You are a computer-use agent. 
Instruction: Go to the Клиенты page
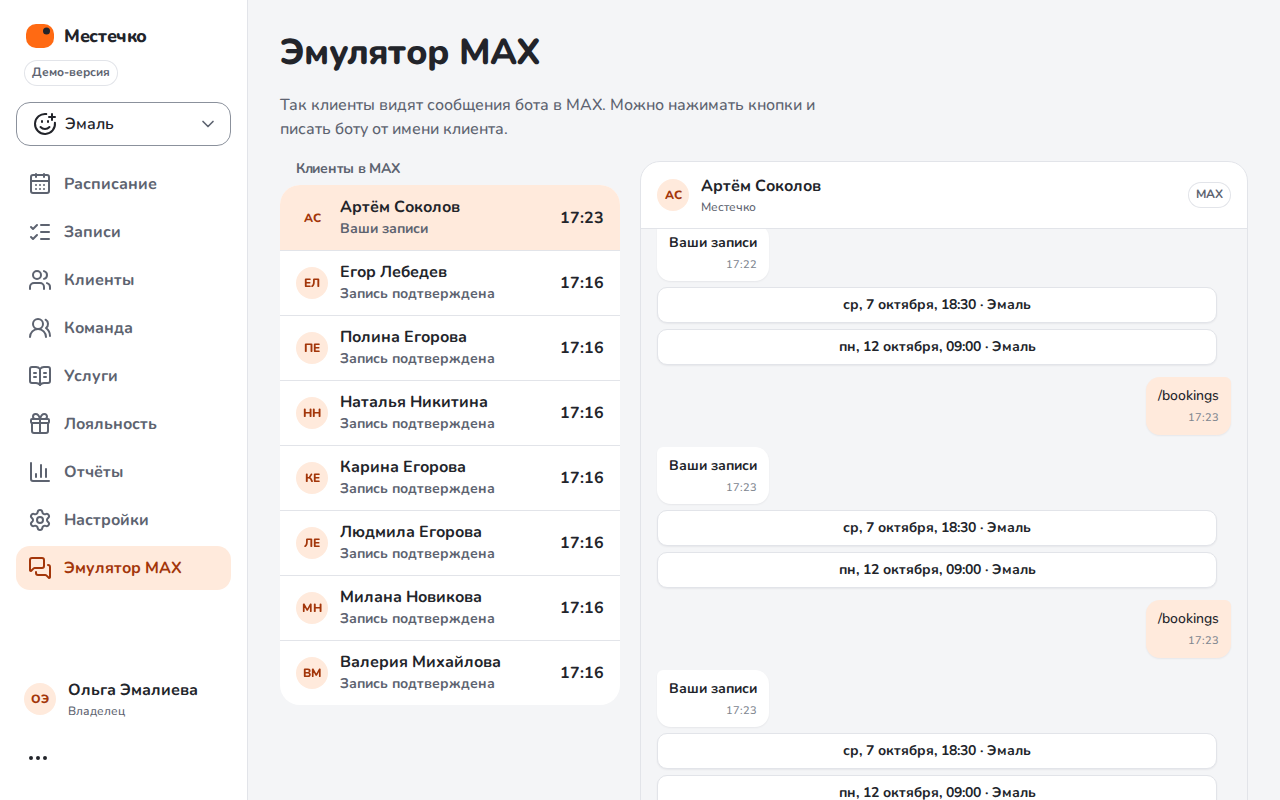coord(123,280)
